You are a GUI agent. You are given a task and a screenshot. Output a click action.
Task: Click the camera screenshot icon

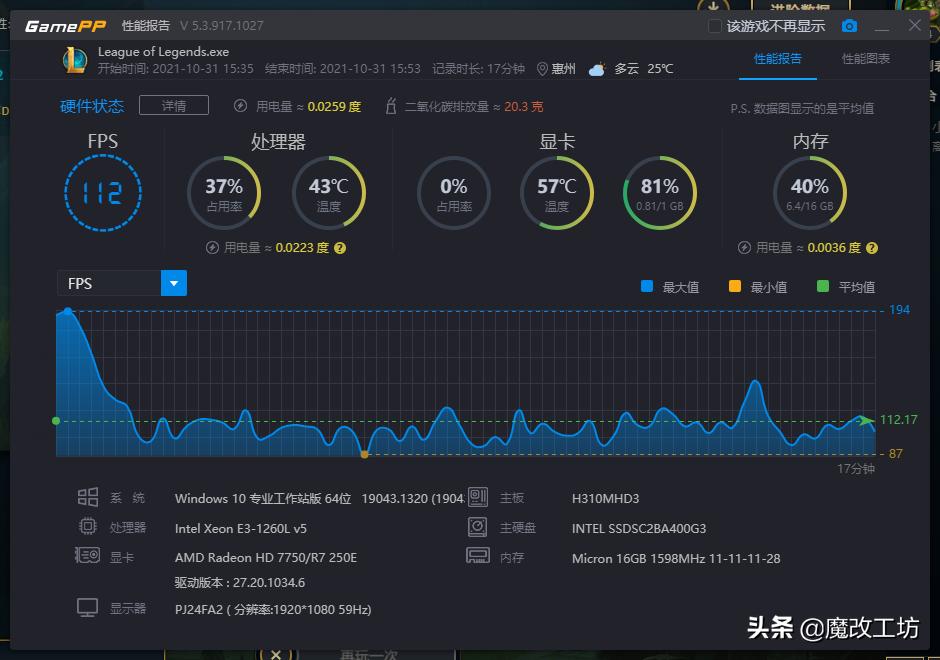850,25
